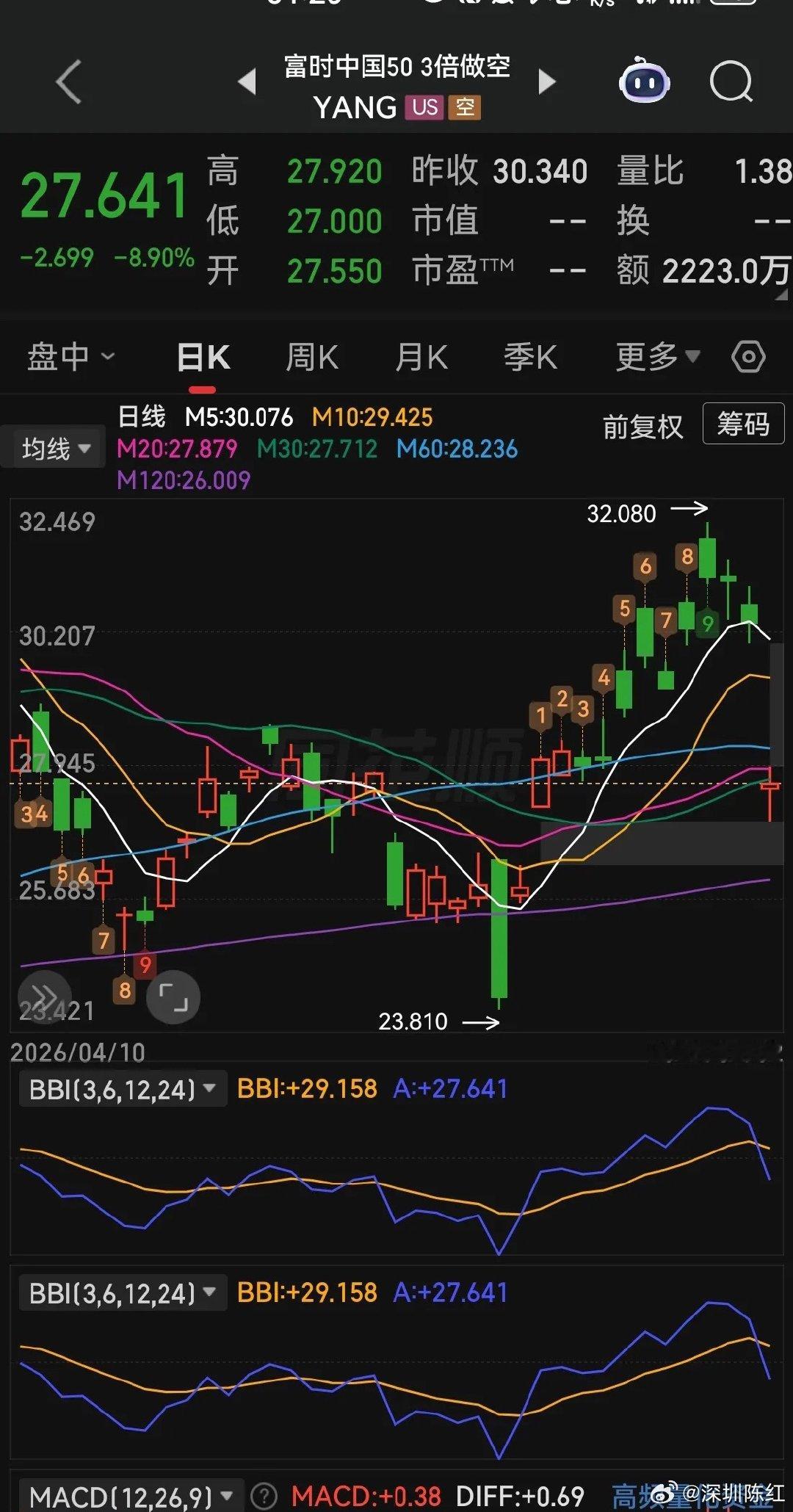Screen dimensions: 793x1512
Task: Select the 日K daily chart tab
Action: pyautogui.click(x=203, y=358)
